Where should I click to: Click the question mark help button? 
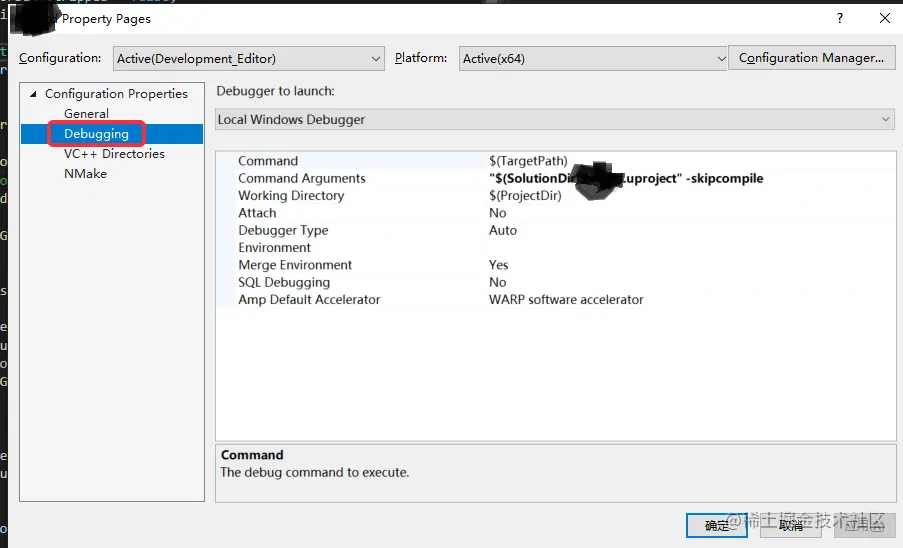840,18
